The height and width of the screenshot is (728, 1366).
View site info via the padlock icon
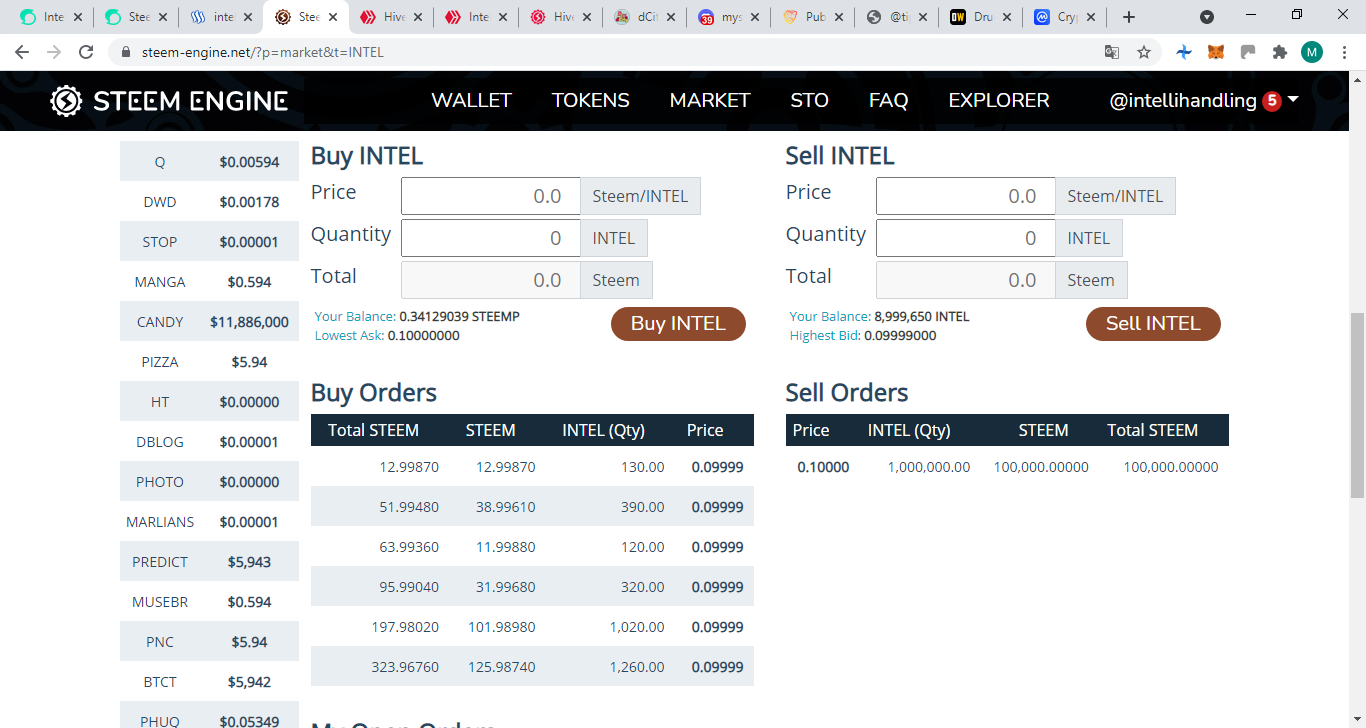126,52
